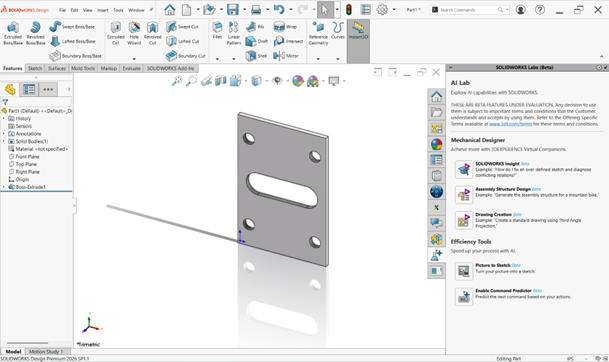Image resolution: width=609 pixels, height=362 pixels.
Task: Expand the Boss-Extrude1 feature node
Action: [x=4, y=187]
